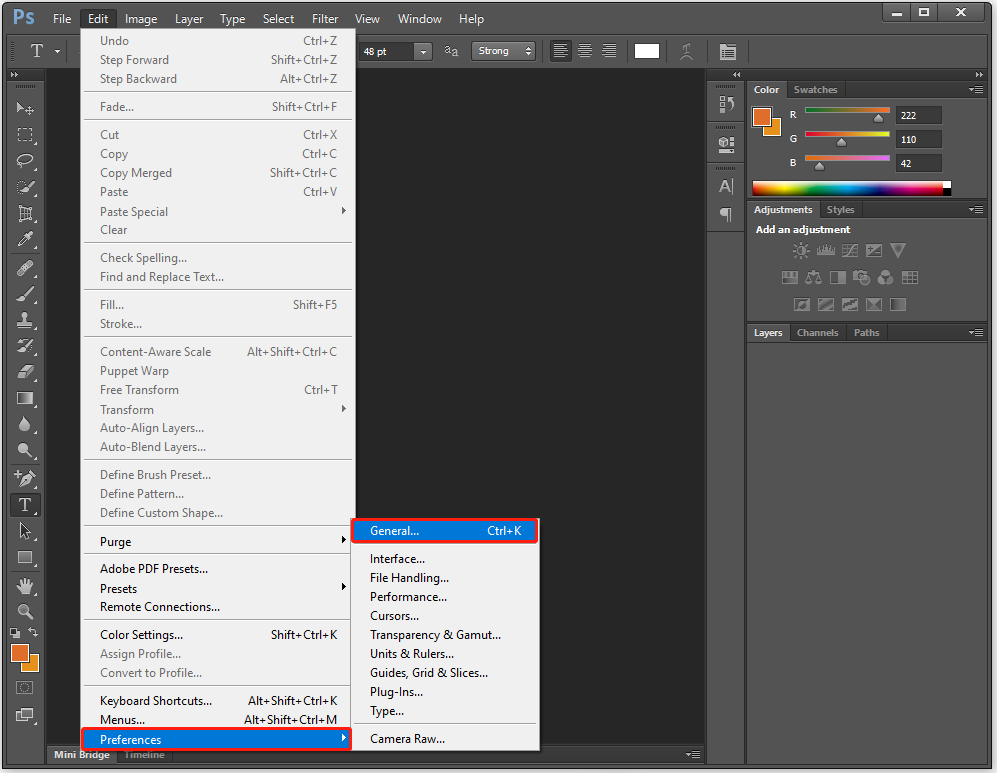Open the History panel icon
Image resolution: width=997 pixels, height=773 pixels.
click(x=726, y=104)
